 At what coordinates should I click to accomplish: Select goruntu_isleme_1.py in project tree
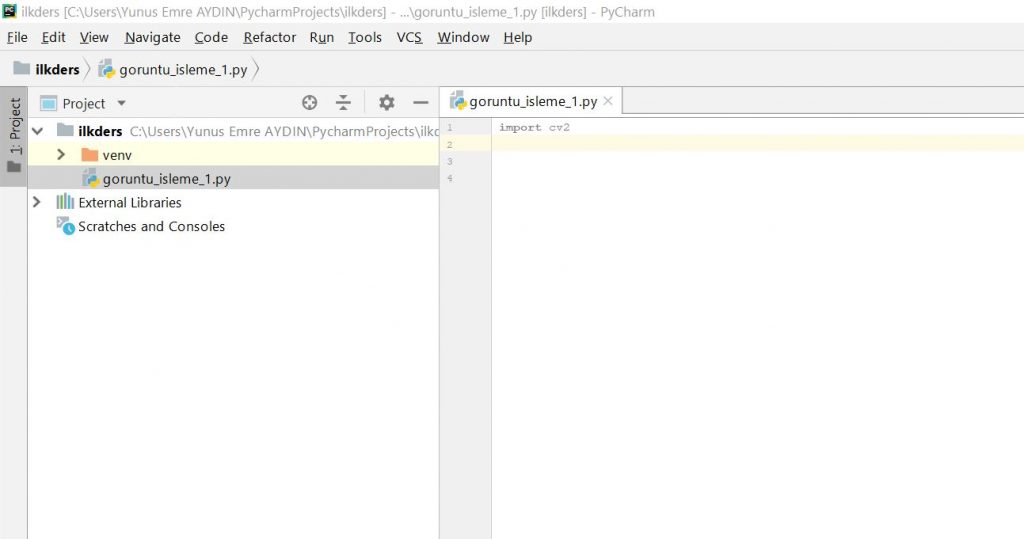(166, 179)
